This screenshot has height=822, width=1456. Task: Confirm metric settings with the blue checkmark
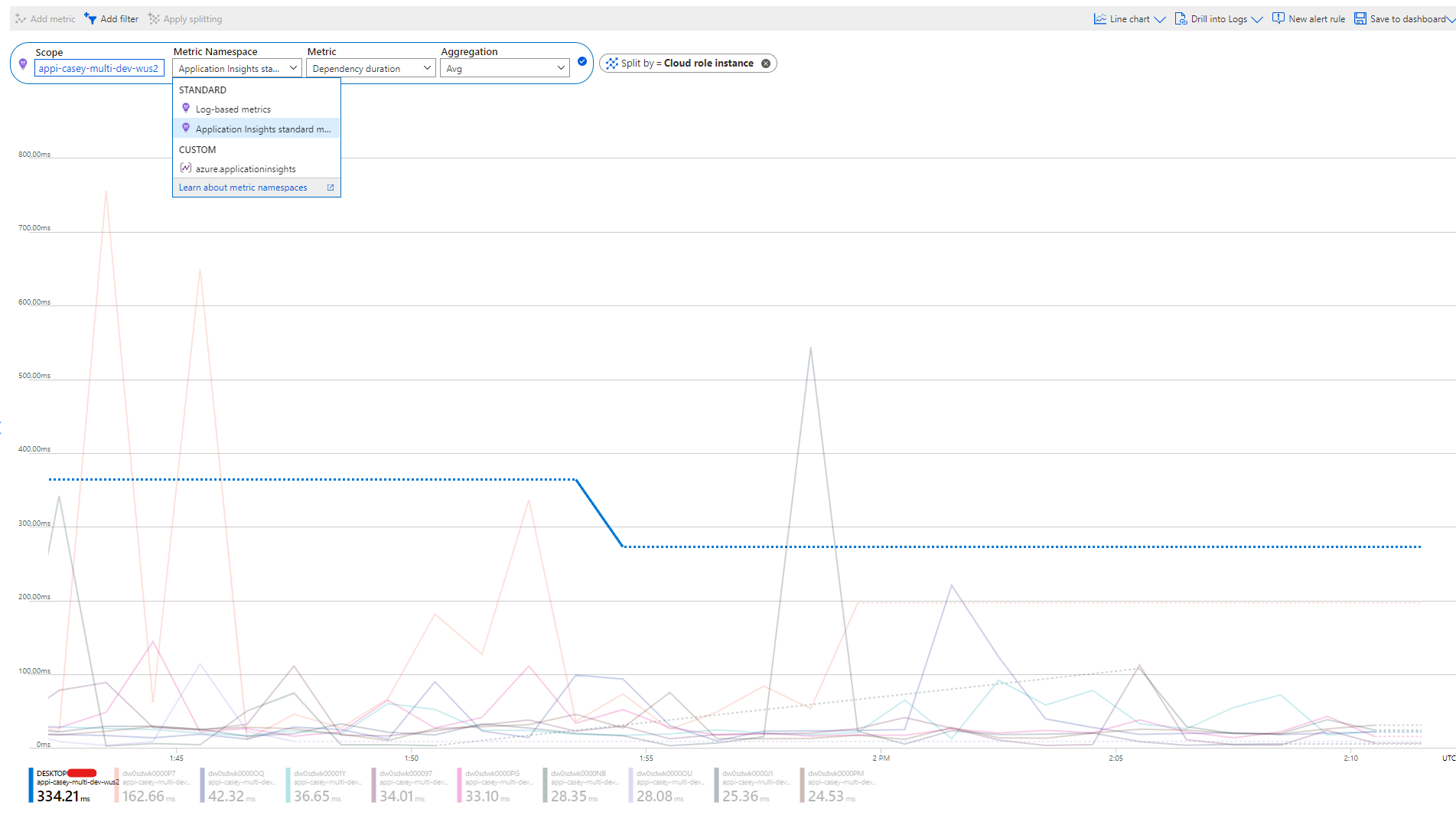click(x=582, y=62)
